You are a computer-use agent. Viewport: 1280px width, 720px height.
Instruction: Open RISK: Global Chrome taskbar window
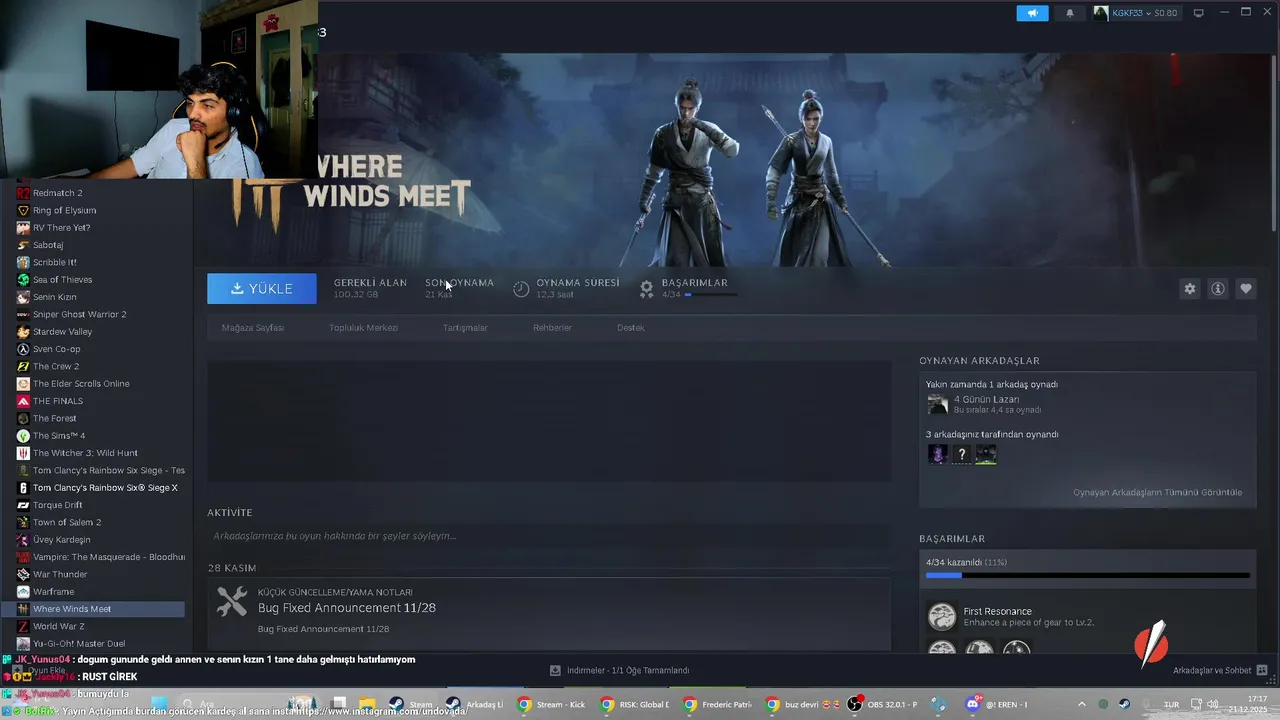pyautogui.click(x=634, y=704)
